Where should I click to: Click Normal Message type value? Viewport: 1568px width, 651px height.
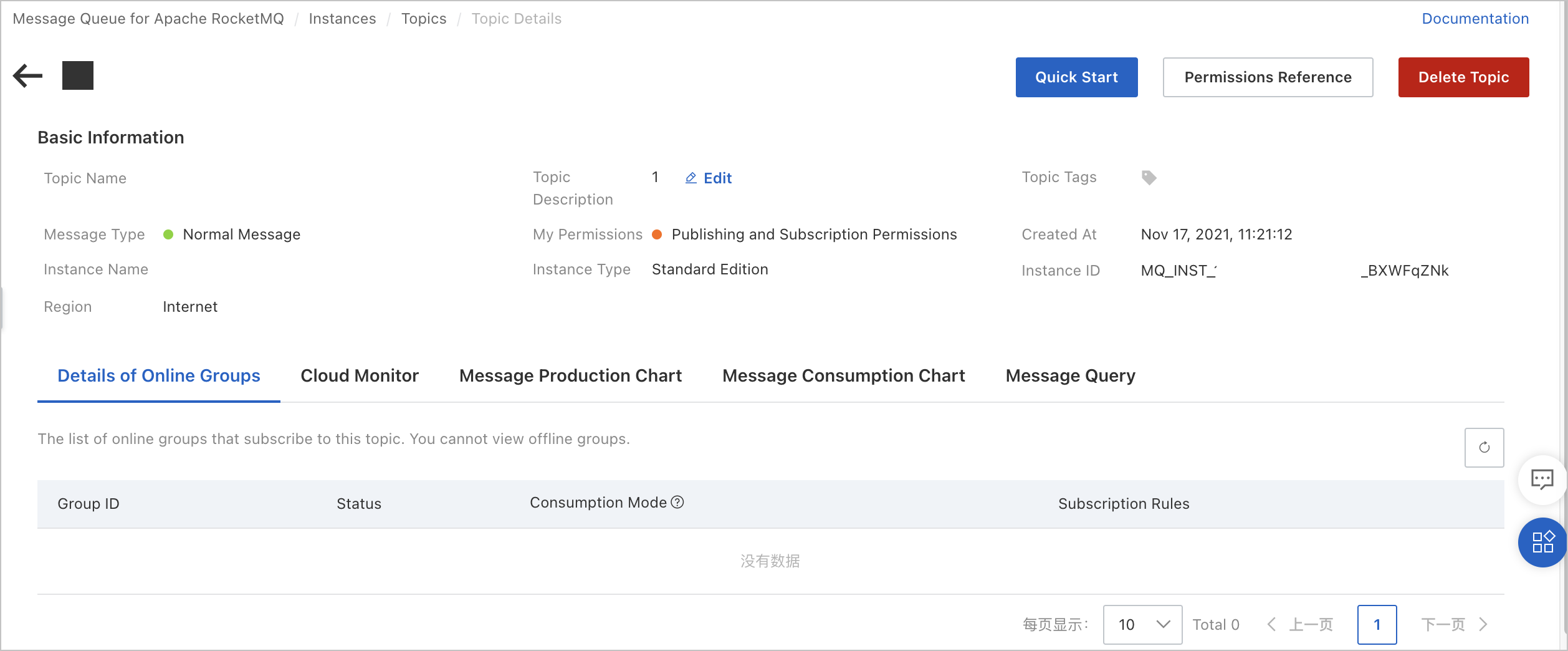(241, 234)
